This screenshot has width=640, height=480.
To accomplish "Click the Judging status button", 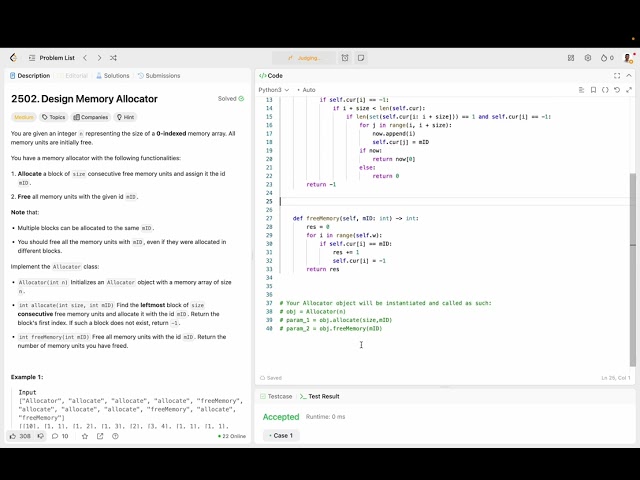I will click(x=304, y=58).
